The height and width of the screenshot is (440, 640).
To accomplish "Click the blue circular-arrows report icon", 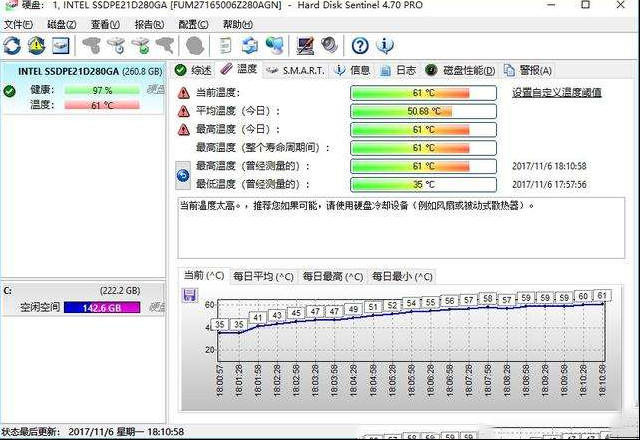I will (x=249, y=45).
